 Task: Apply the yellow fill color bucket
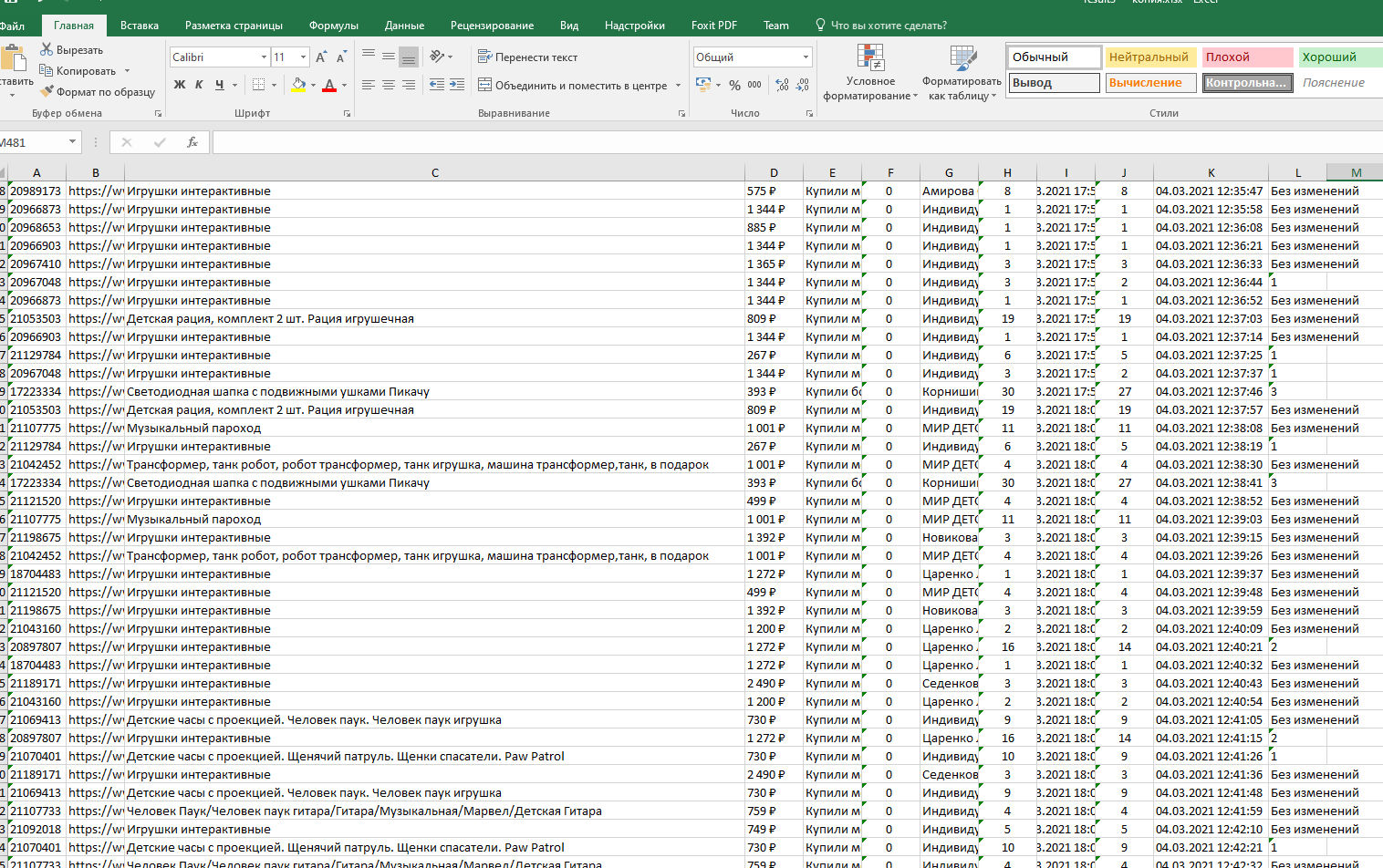point(298,85)
